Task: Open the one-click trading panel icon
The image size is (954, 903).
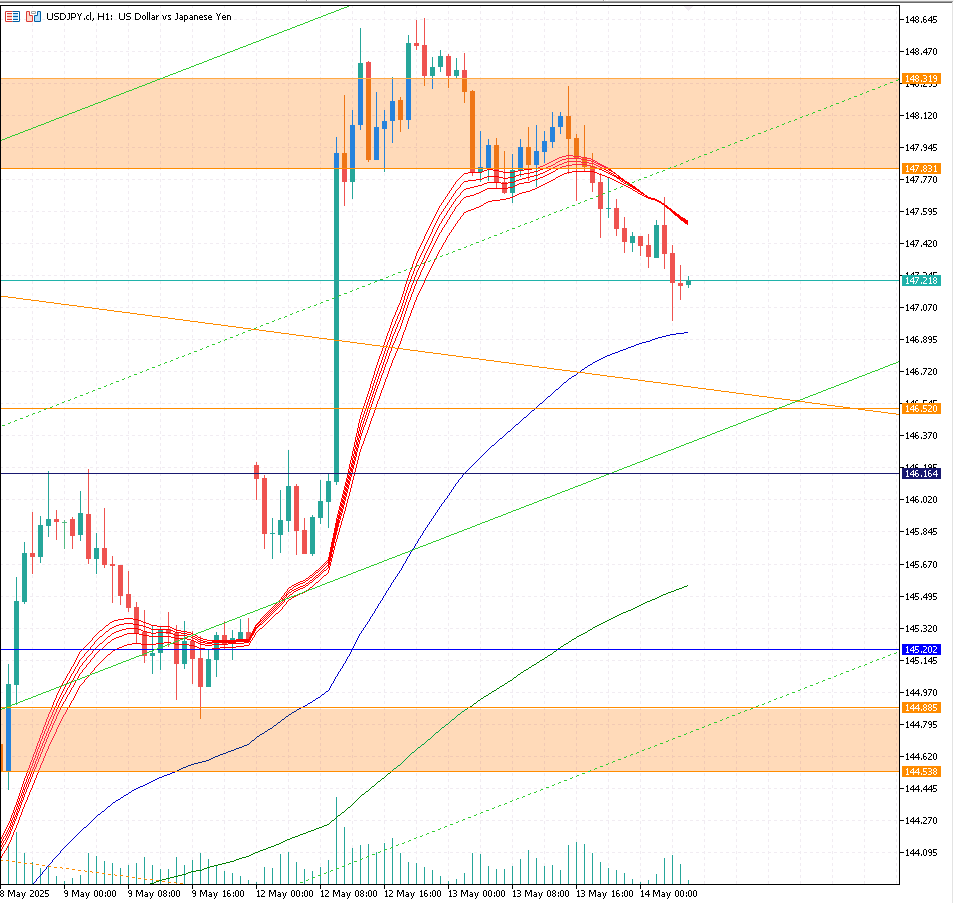Action: click(x=12, y=16)
